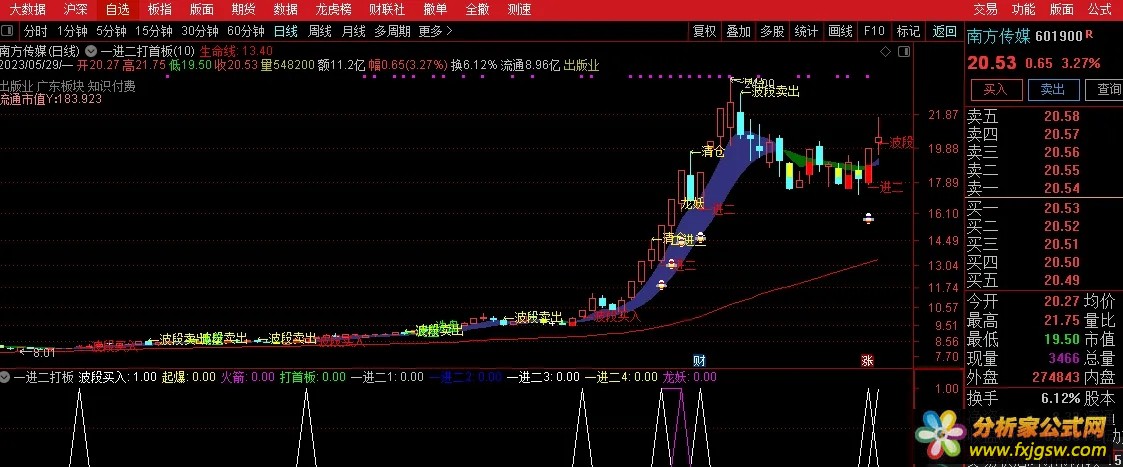1123x467 pixels.
Task: Click the 一进二打首板(10) indicator name
Action: point(148,52)
